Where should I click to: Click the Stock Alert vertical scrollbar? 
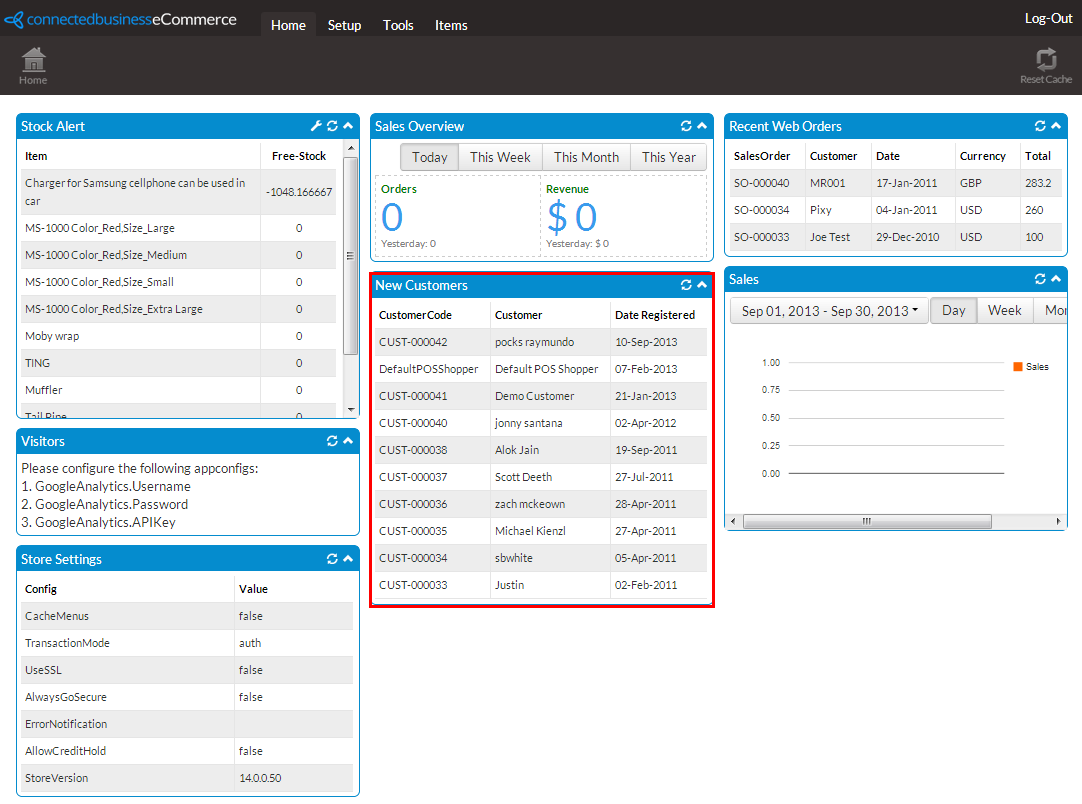[x=350, y=255]
